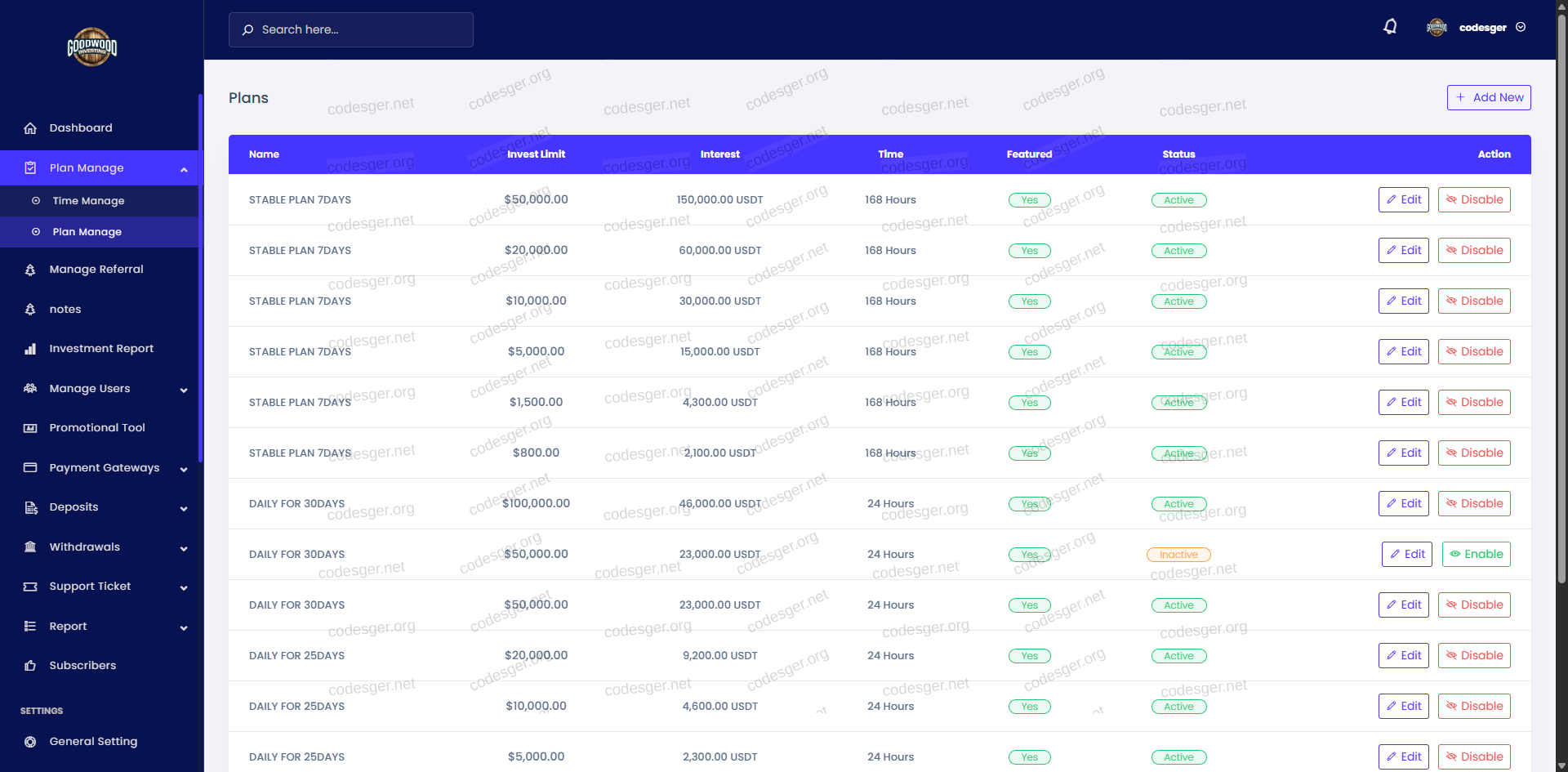Enable the inactive DAILY FOR 30DAYS plan

1476,554
